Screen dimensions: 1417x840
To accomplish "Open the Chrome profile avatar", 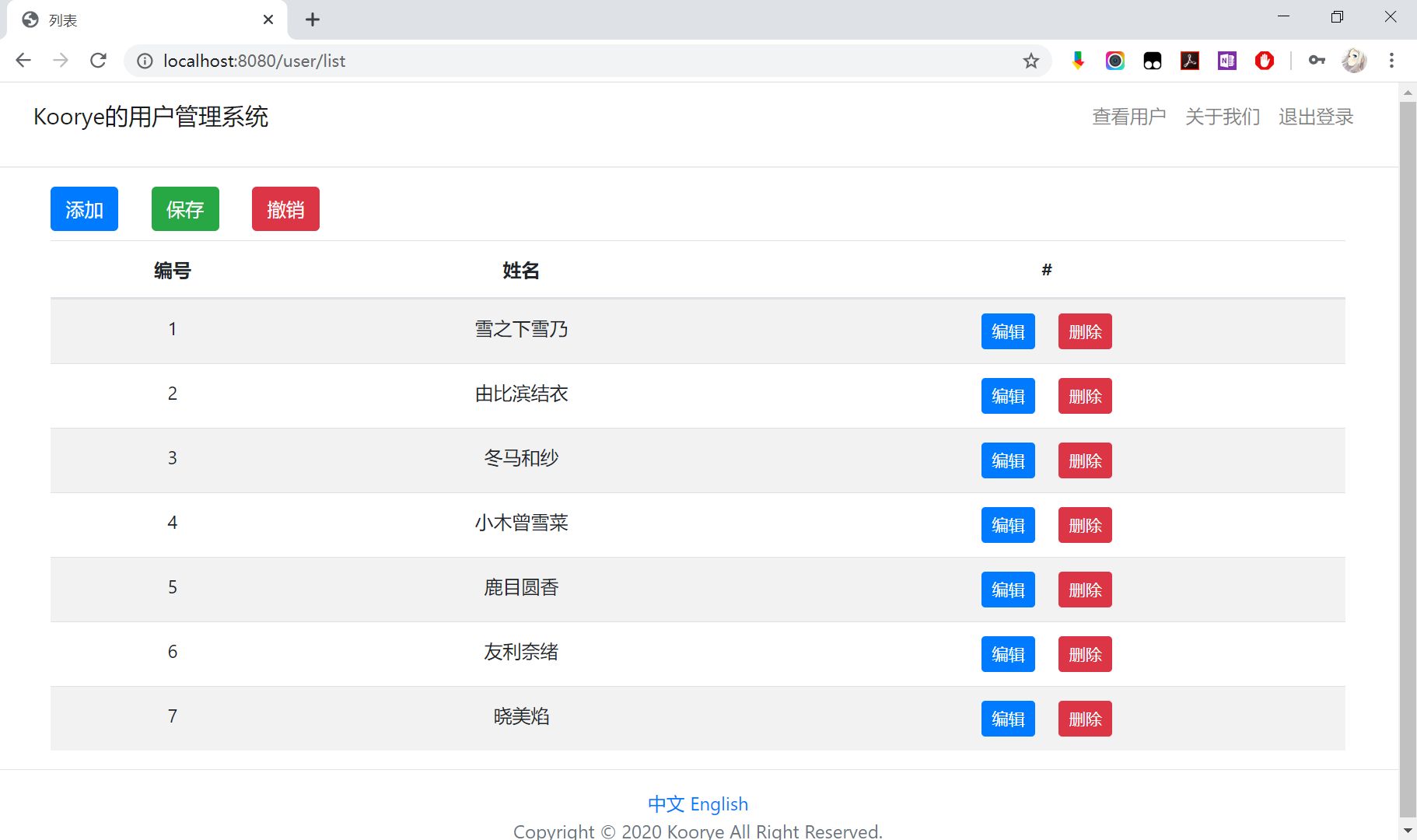I will [x=1355, y=60].
